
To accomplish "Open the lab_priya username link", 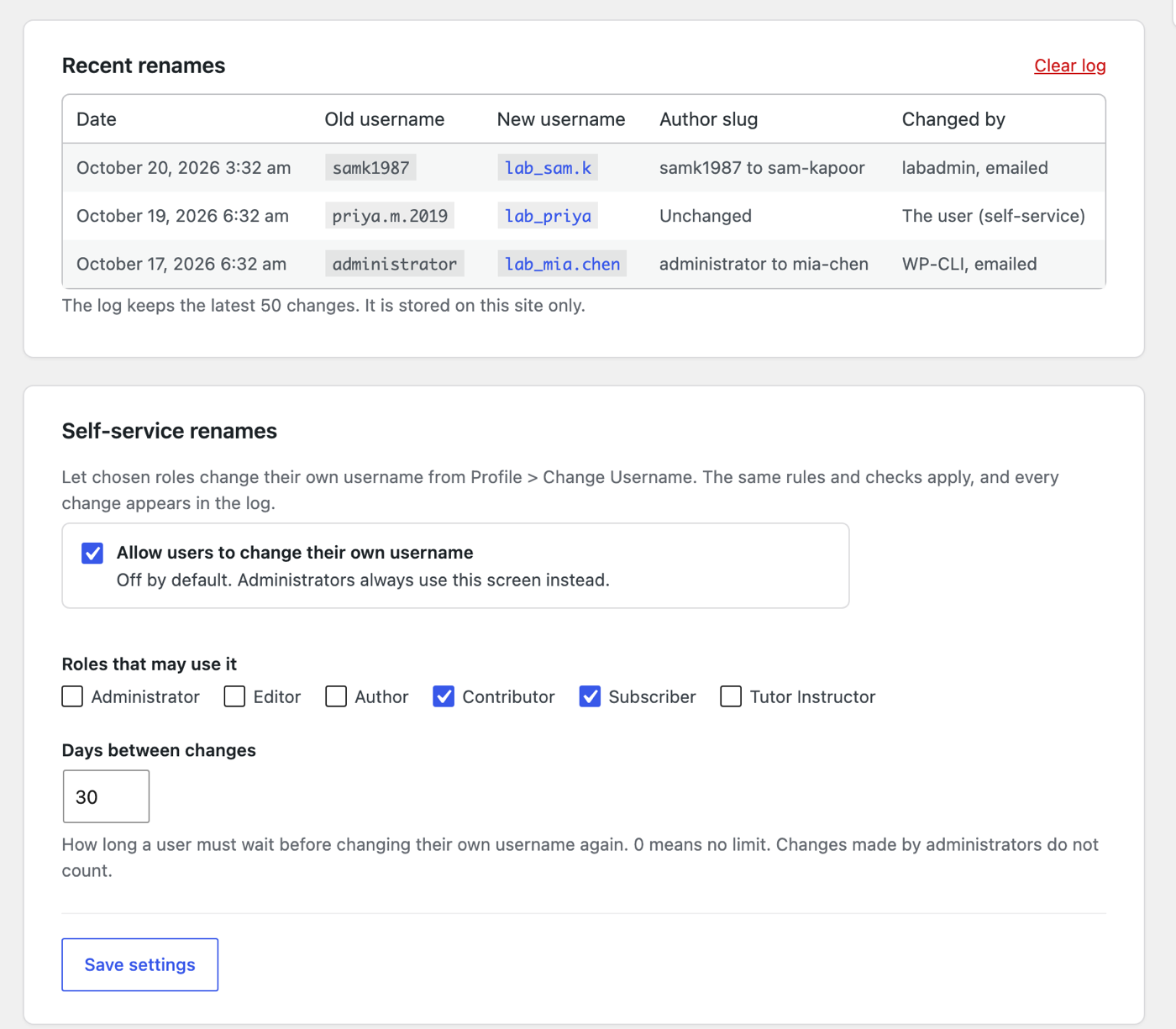I will coord(548,216).
